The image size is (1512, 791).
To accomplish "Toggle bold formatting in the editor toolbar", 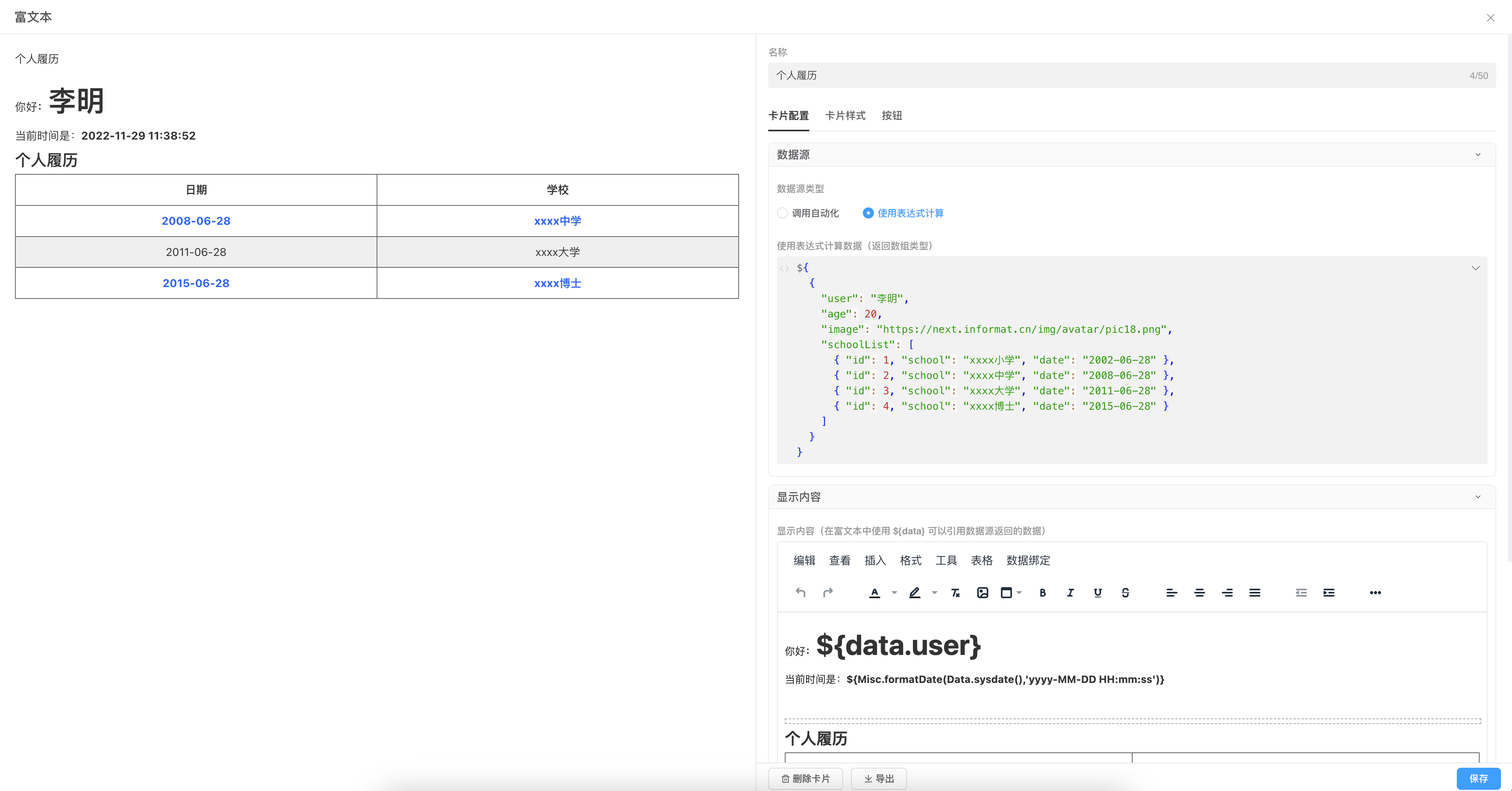I will tap(1042, 593).
